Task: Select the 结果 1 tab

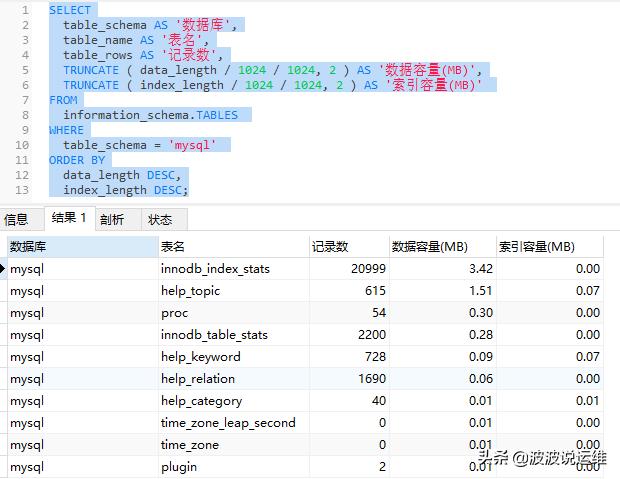Action: tap(69, 218)
